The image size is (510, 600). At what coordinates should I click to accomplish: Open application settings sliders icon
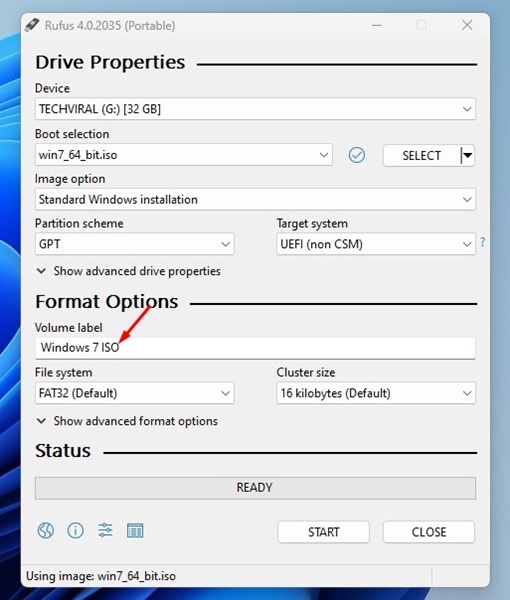[105, 530]
